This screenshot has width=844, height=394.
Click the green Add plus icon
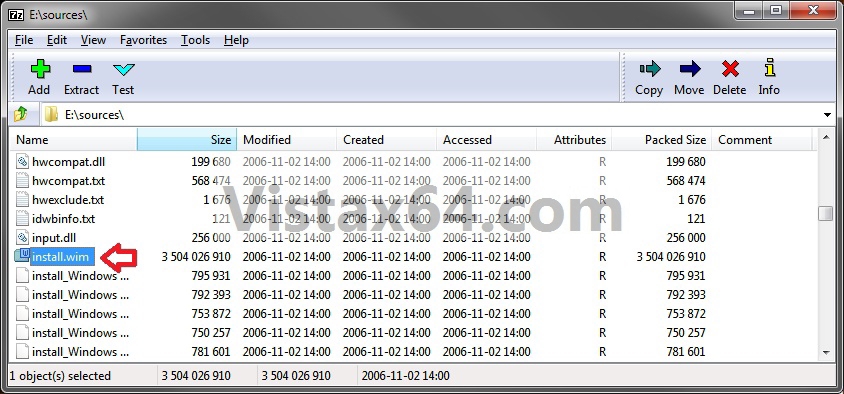click(40, 69)
